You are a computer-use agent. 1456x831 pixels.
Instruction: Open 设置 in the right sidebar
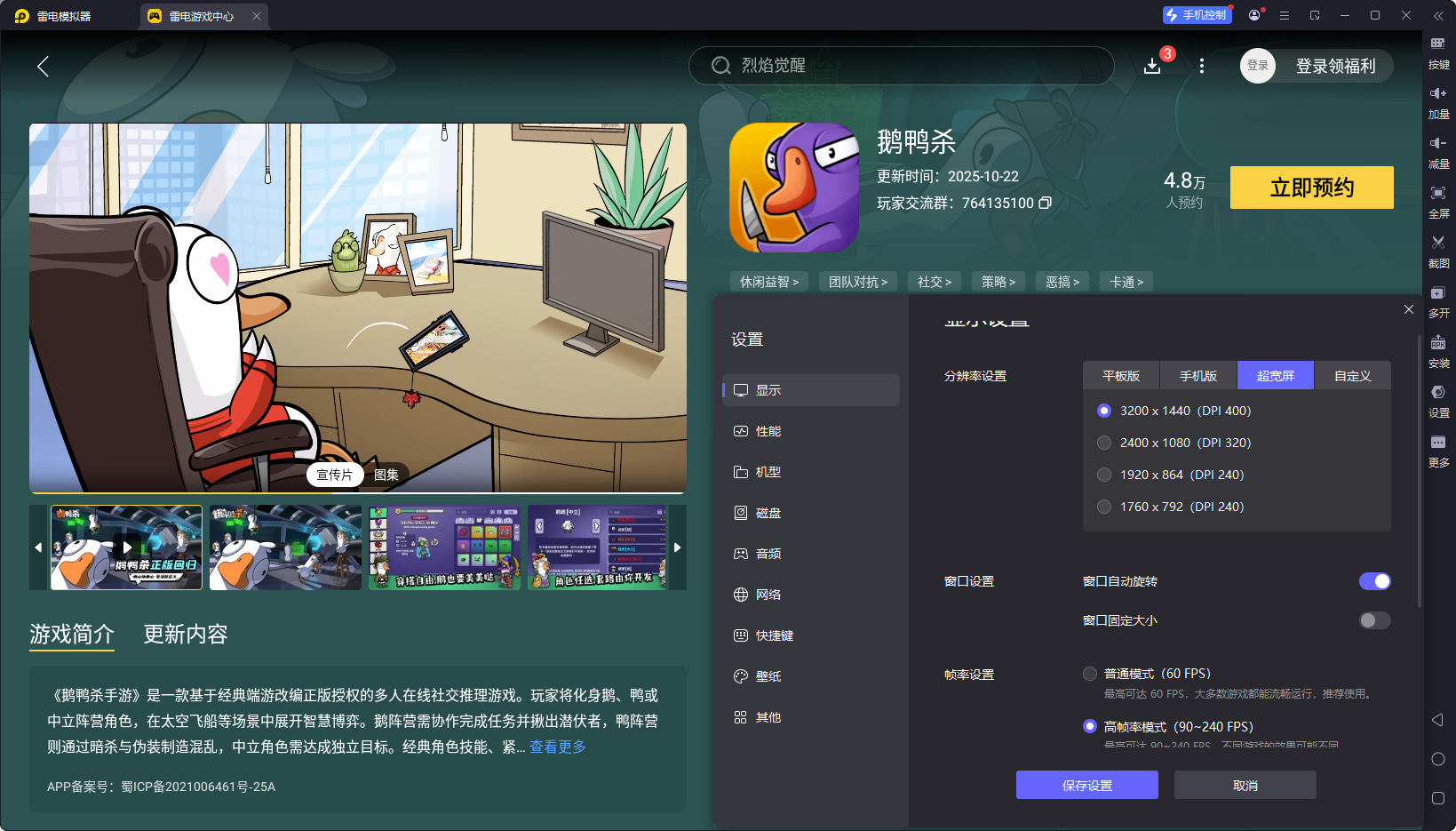1438,401
